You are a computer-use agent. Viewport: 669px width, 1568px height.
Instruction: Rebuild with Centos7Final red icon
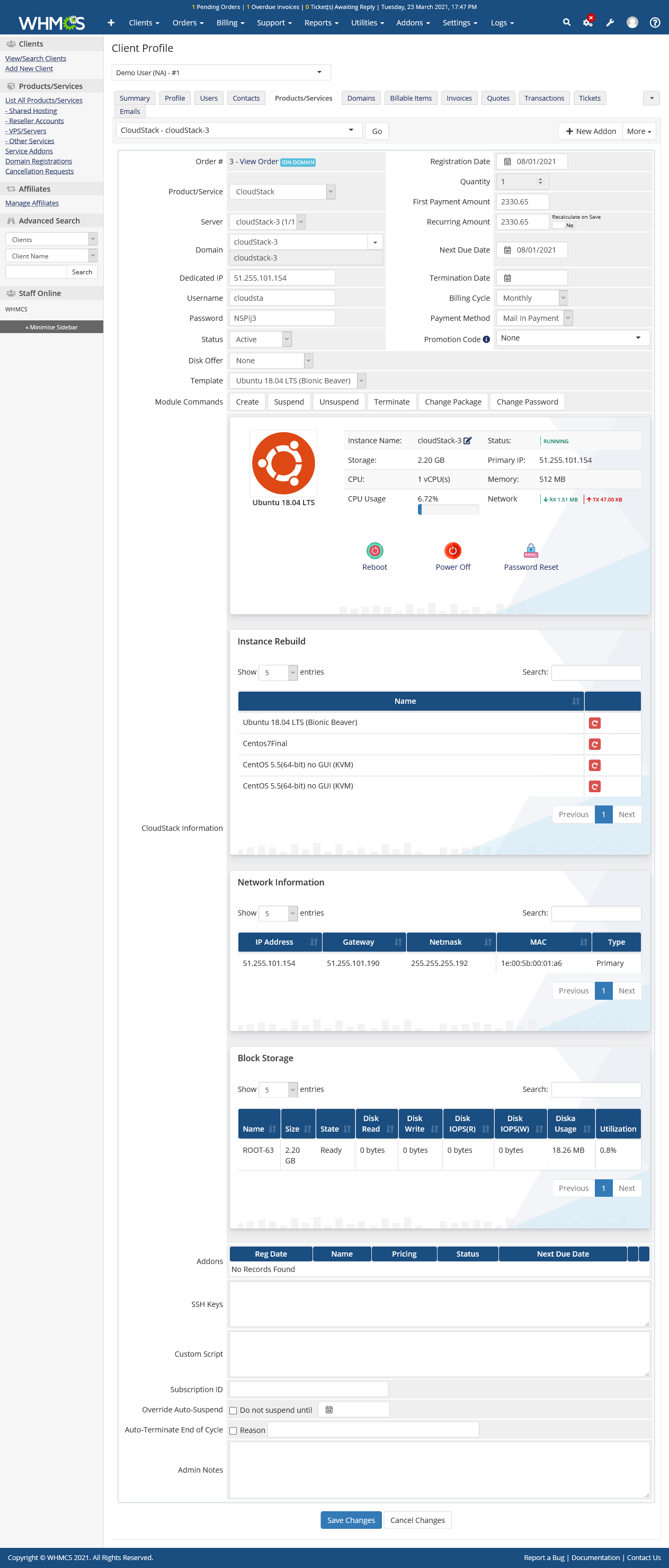[x=595, y=744]
